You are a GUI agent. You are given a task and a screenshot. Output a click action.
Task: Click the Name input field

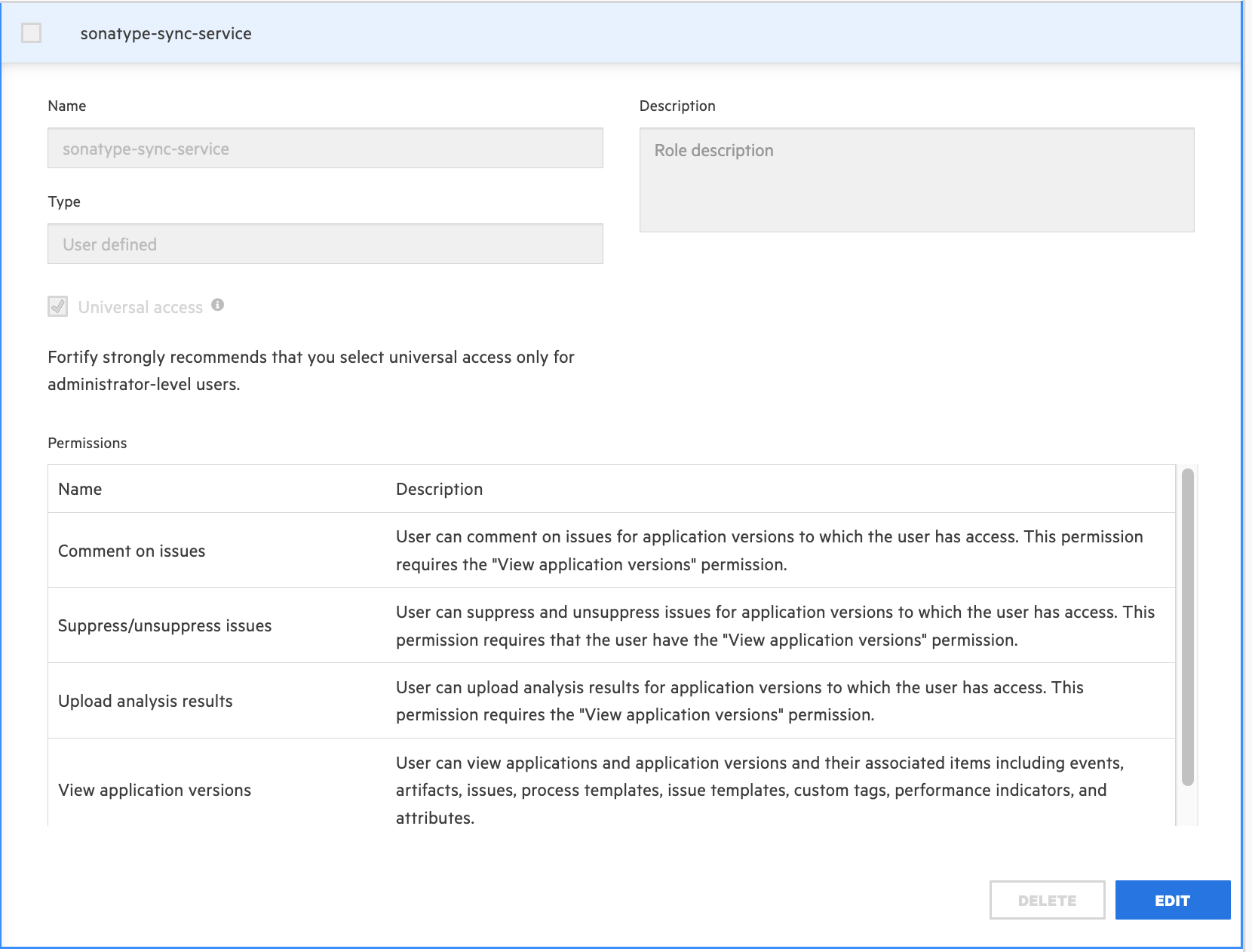325,148
